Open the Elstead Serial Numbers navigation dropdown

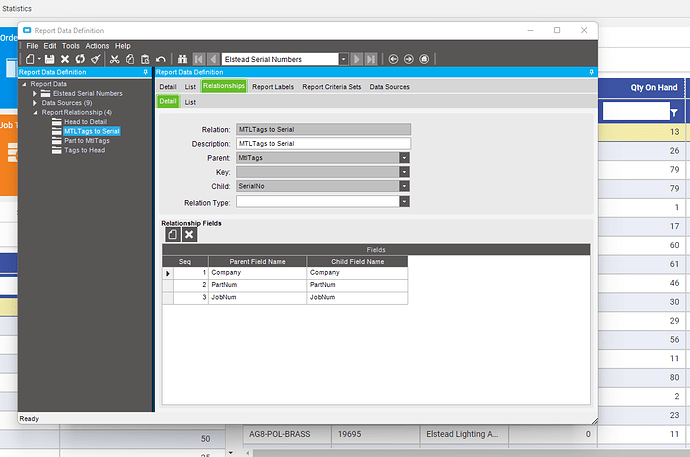(x=344, y=59)
